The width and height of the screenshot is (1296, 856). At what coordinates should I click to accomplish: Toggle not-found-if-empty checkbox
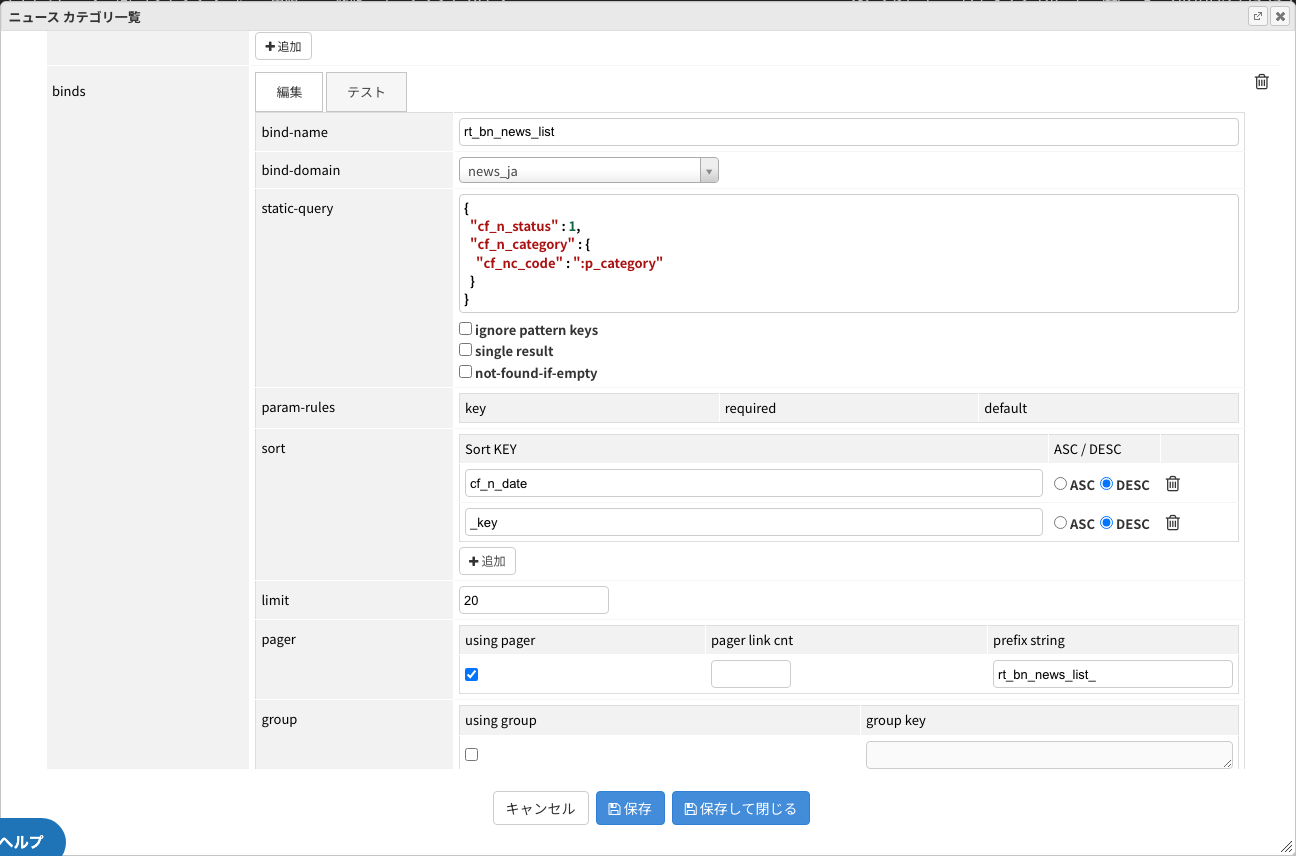(x=465, y=372)
